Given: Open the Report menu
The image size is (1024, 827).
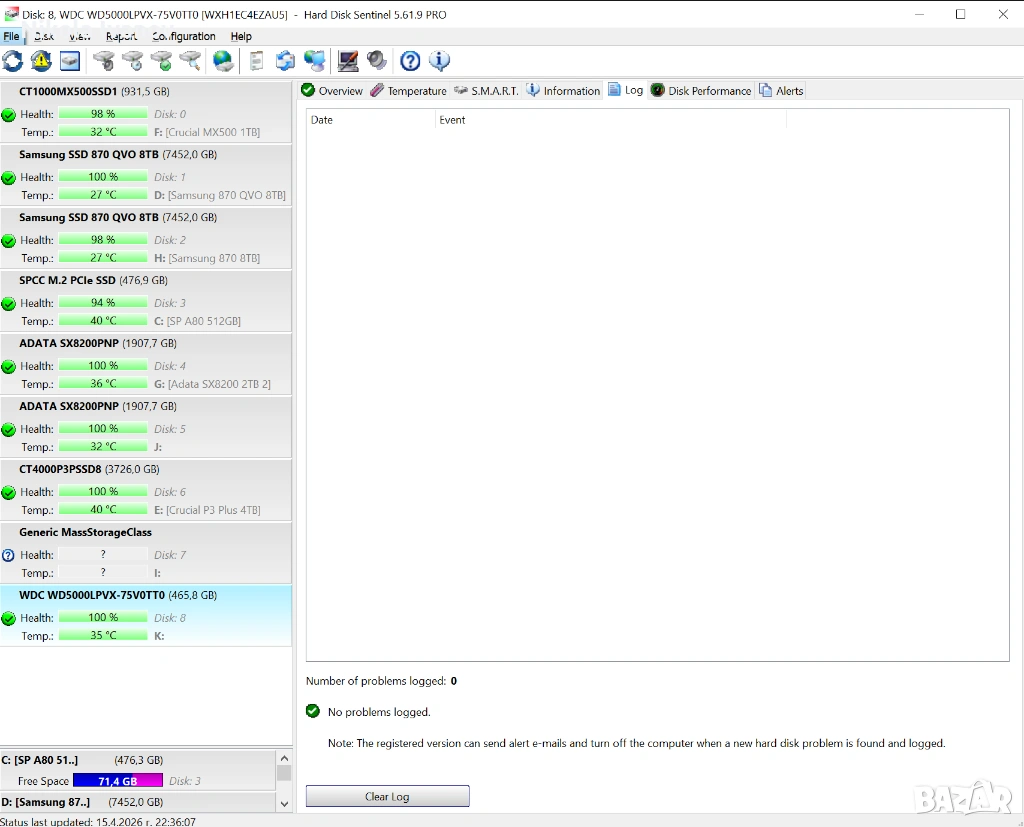Looking at the screenshot, I should coord(121,37).
